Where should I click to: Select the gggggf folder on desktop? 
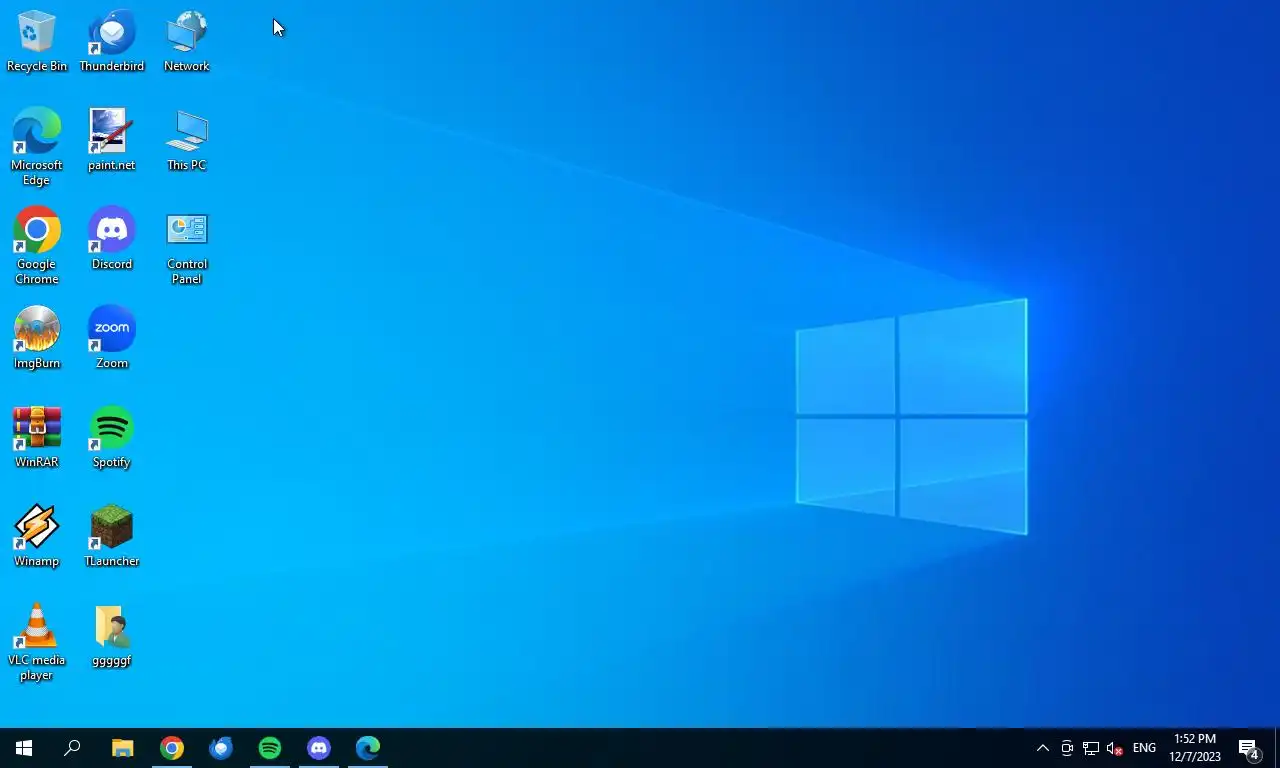(112, 635)
